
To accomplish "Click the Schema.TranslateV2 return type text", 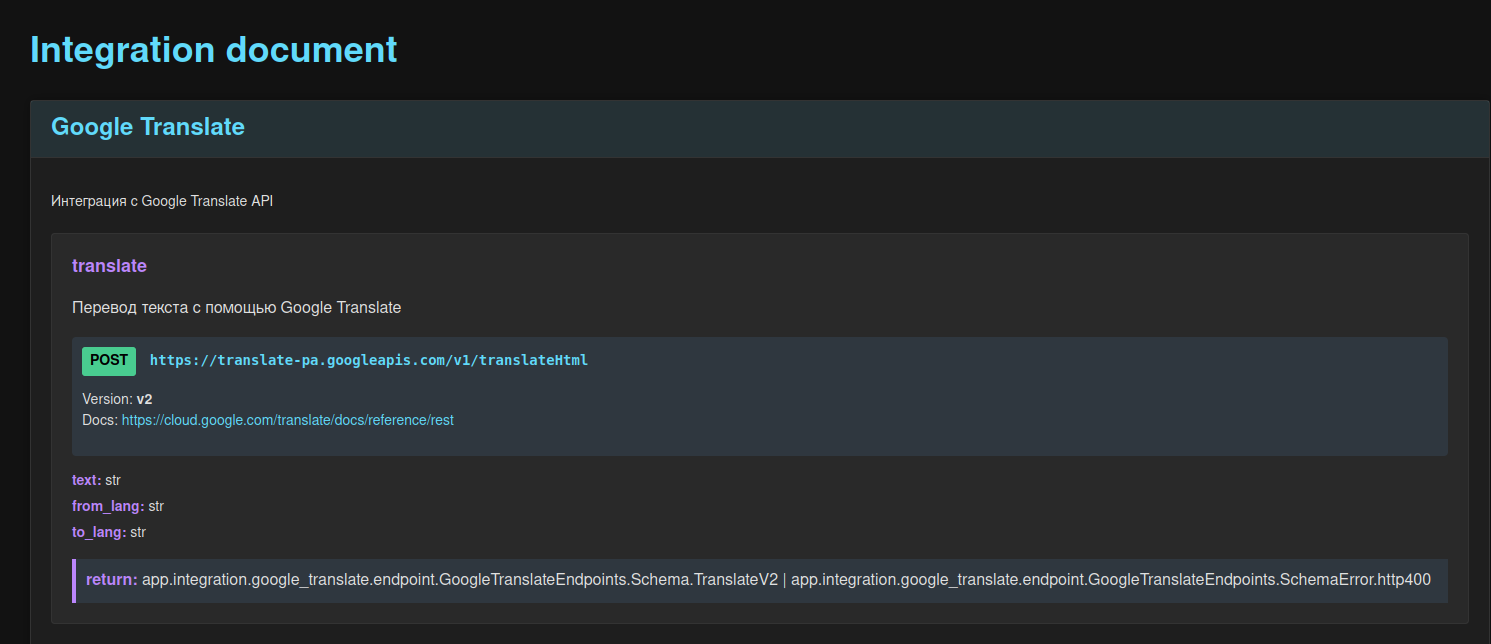I will (x=460, y=580).
